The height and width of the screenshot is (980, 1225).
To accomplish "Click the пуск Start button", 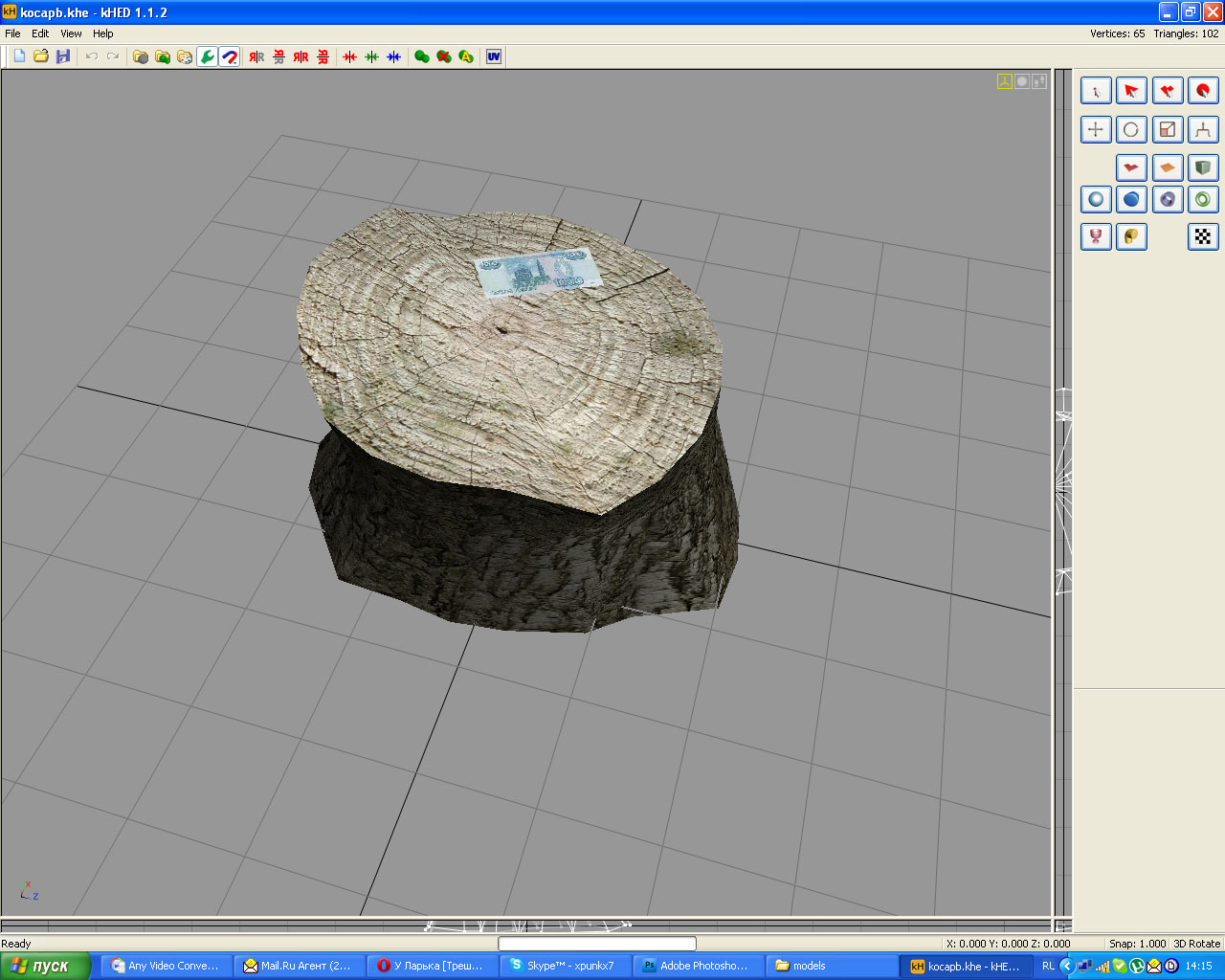I will click(45, 966).
